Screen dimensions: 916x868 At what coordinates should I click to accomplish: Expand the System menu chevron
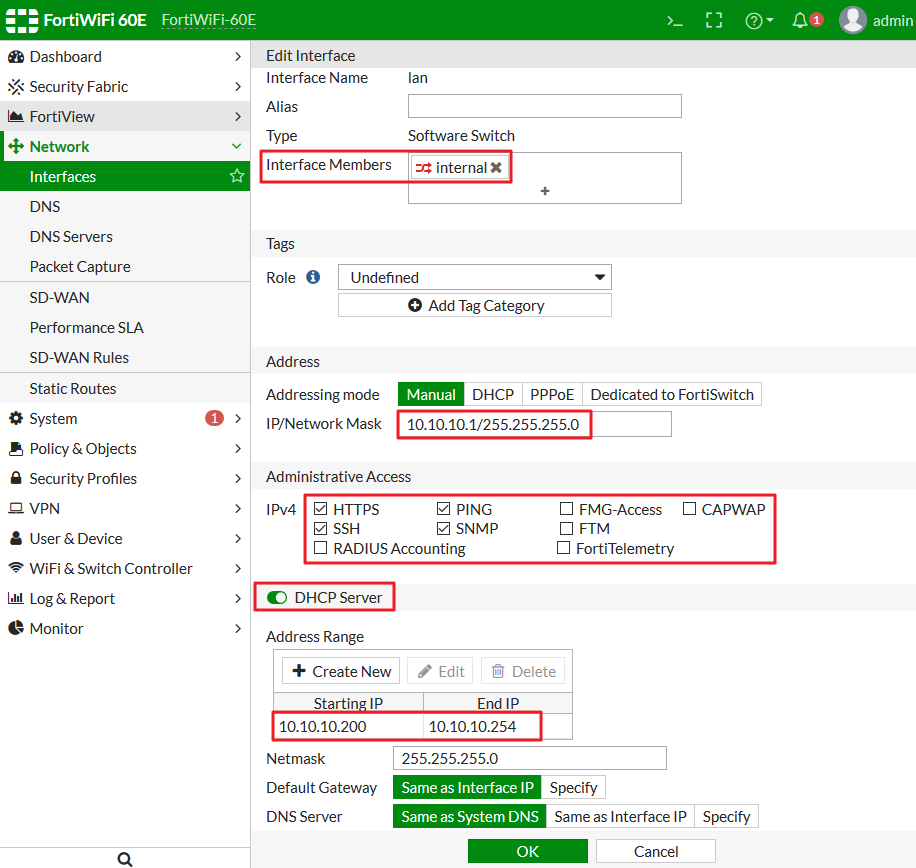point(237,418)
